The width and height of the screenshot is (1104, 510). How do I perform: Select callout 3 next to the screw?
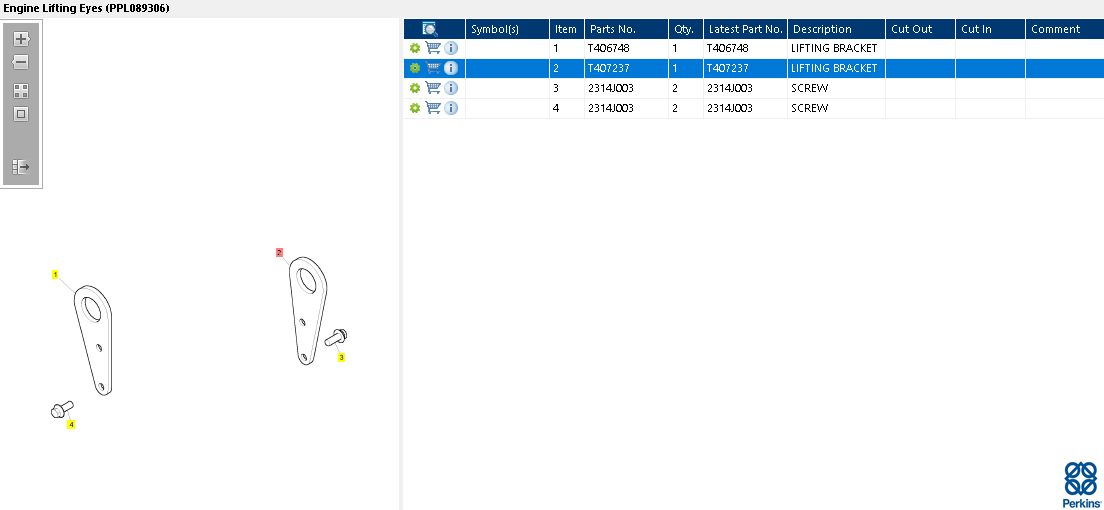(x=341, y=357)
